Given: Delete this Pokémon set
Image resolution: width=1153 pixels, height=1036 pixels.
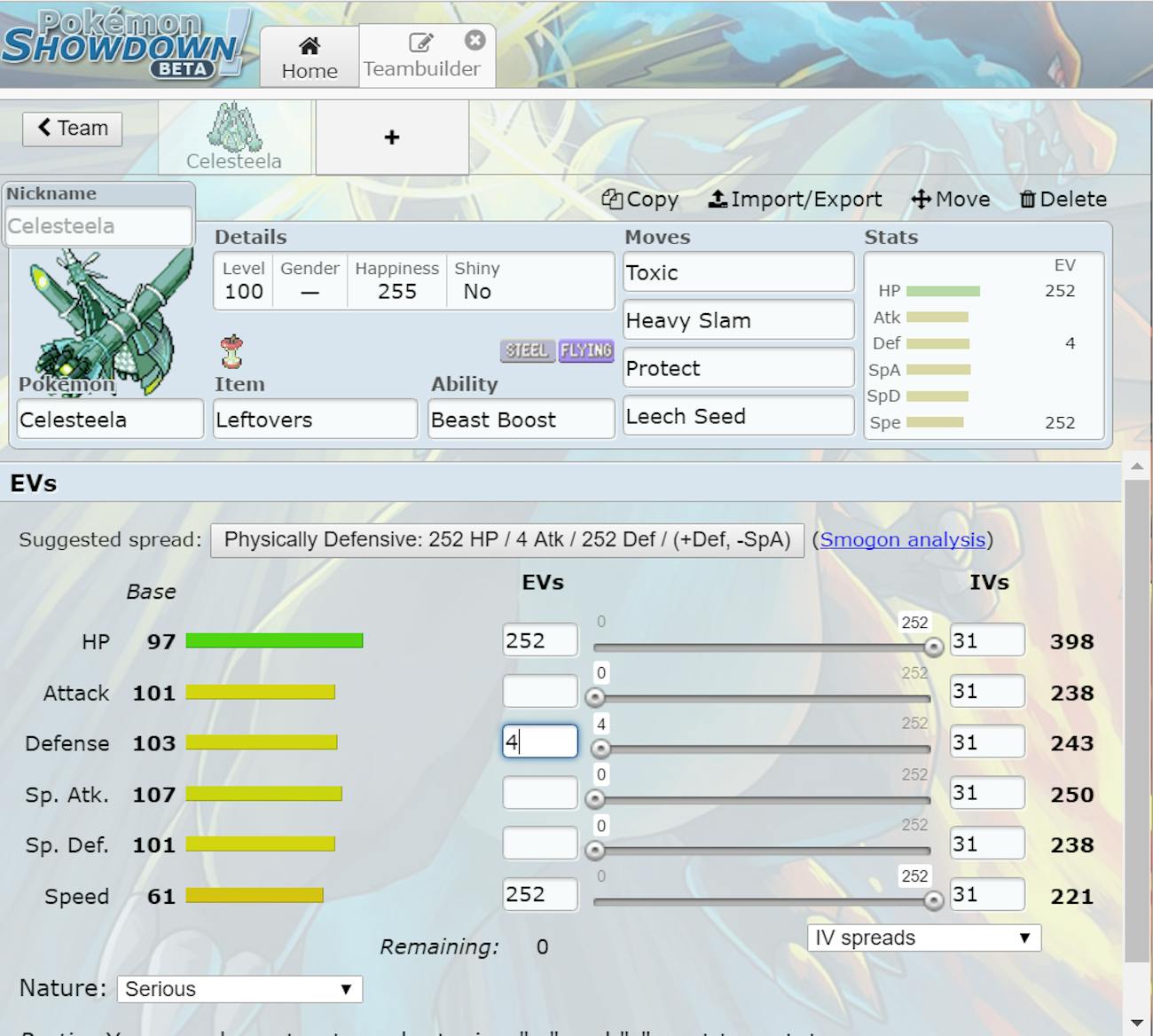Looking at the screenshot, I should pyautogui.click(x=1063, y=200).
